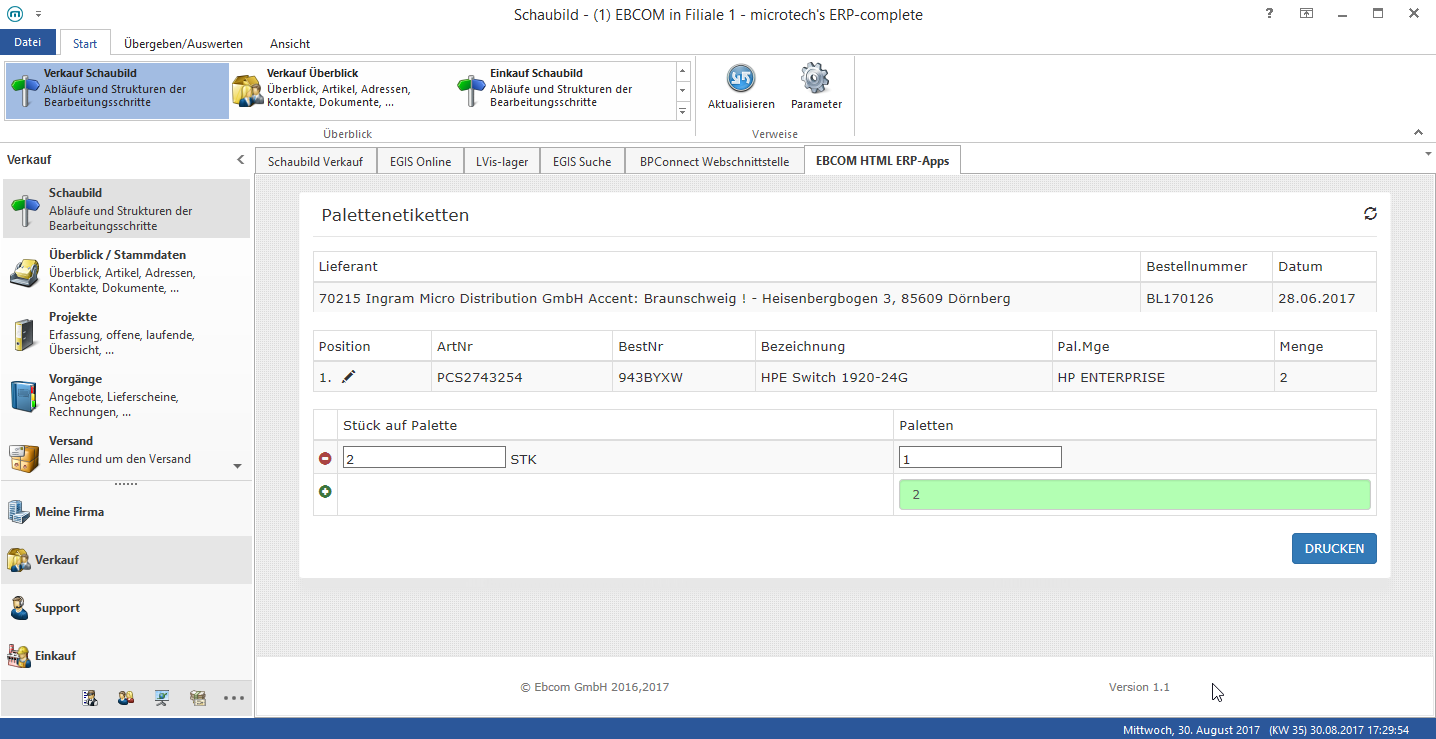Open Vorgänge in the sidebar
Screen dimensions: 1436x739
(126, 395)
